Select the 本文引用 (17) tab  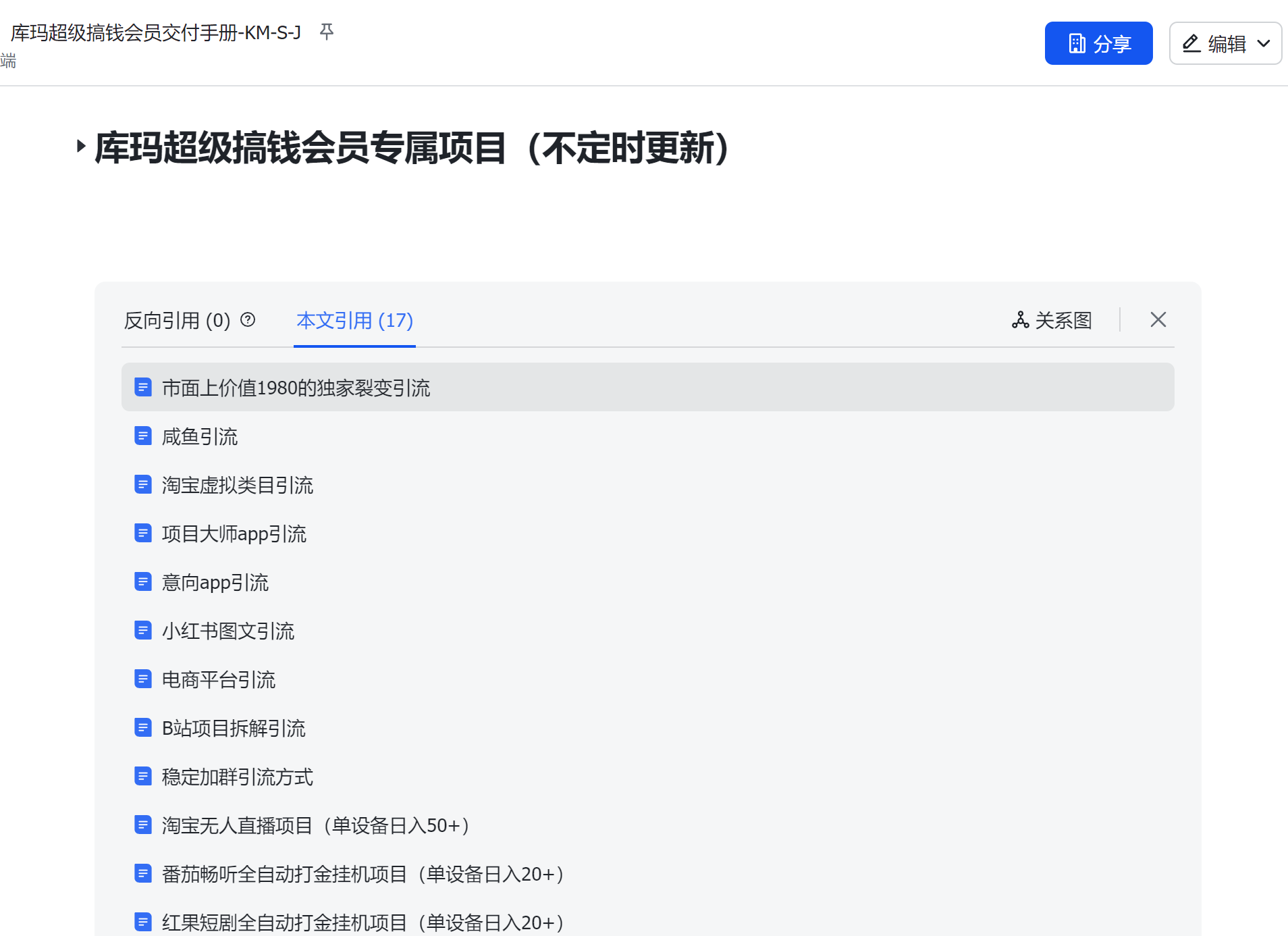click(x=354, y=320)
